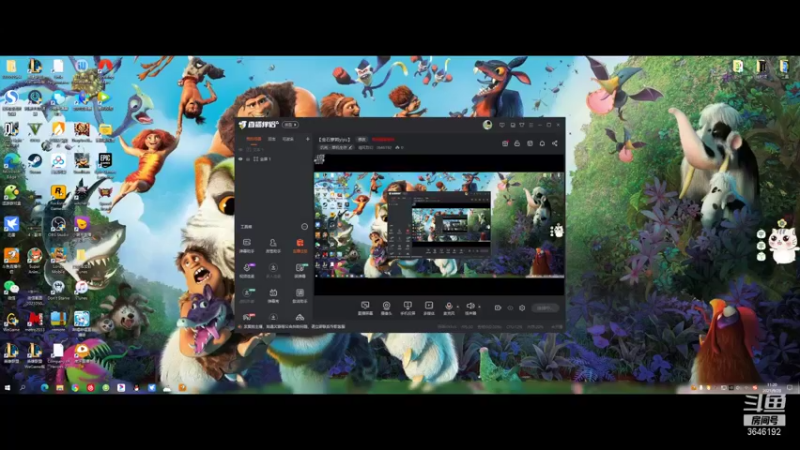Switch to the second scene tab
The height and width of the screenshot is (450, 800).
pos(272,139)
